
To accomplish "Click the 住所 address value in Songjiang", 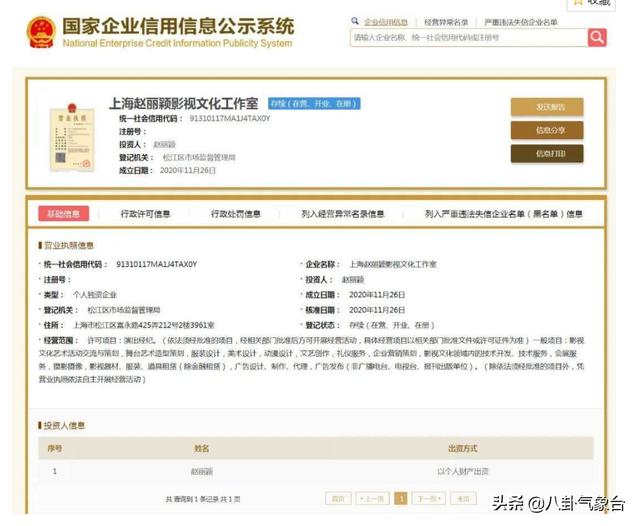I will pyautogui.click(x=144, y=325).
